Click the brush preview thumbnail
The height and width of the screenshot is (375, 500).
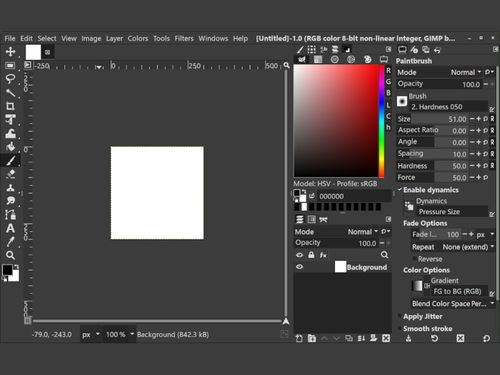pyautogui.click(x=402, y=101)
